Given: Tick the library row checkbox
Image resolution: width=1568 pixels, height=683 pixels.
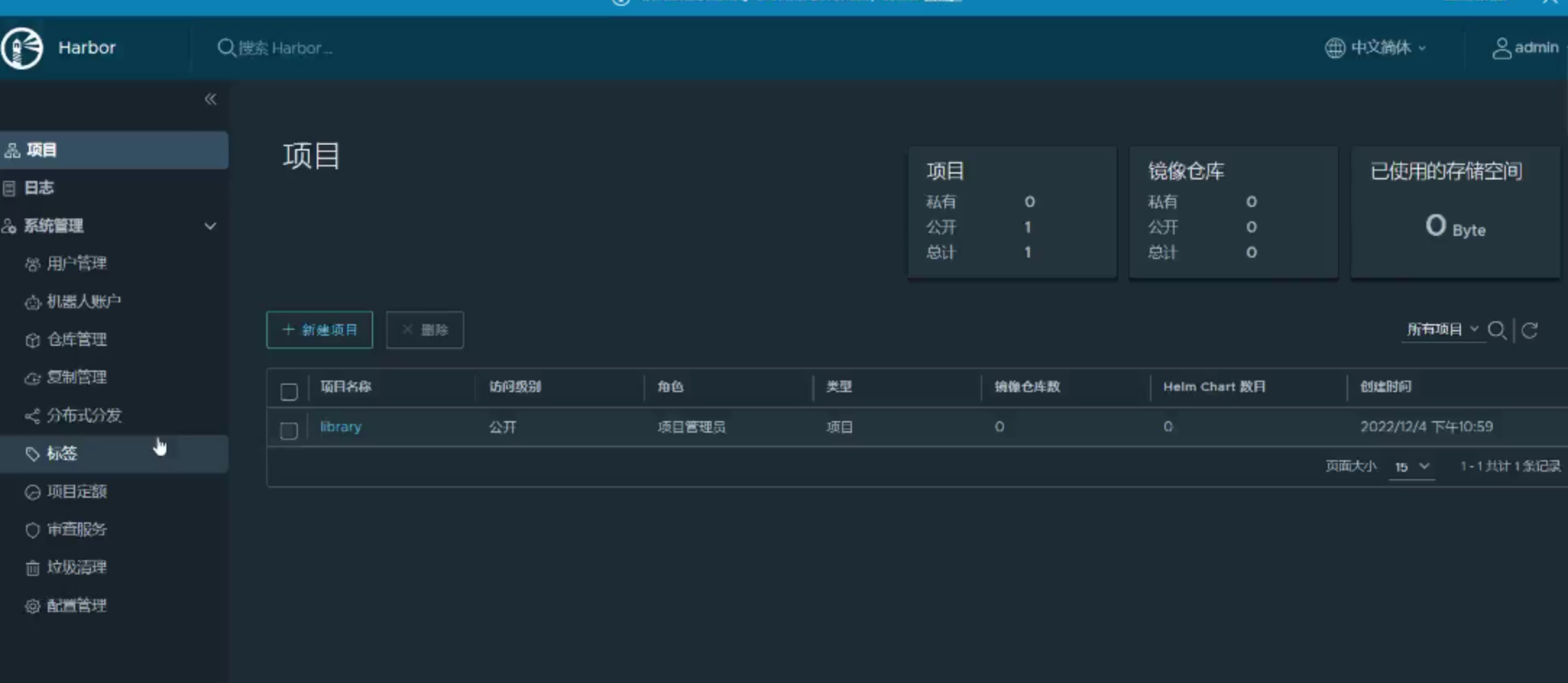Looking at the screenshot, I should [x=289, y=430].
